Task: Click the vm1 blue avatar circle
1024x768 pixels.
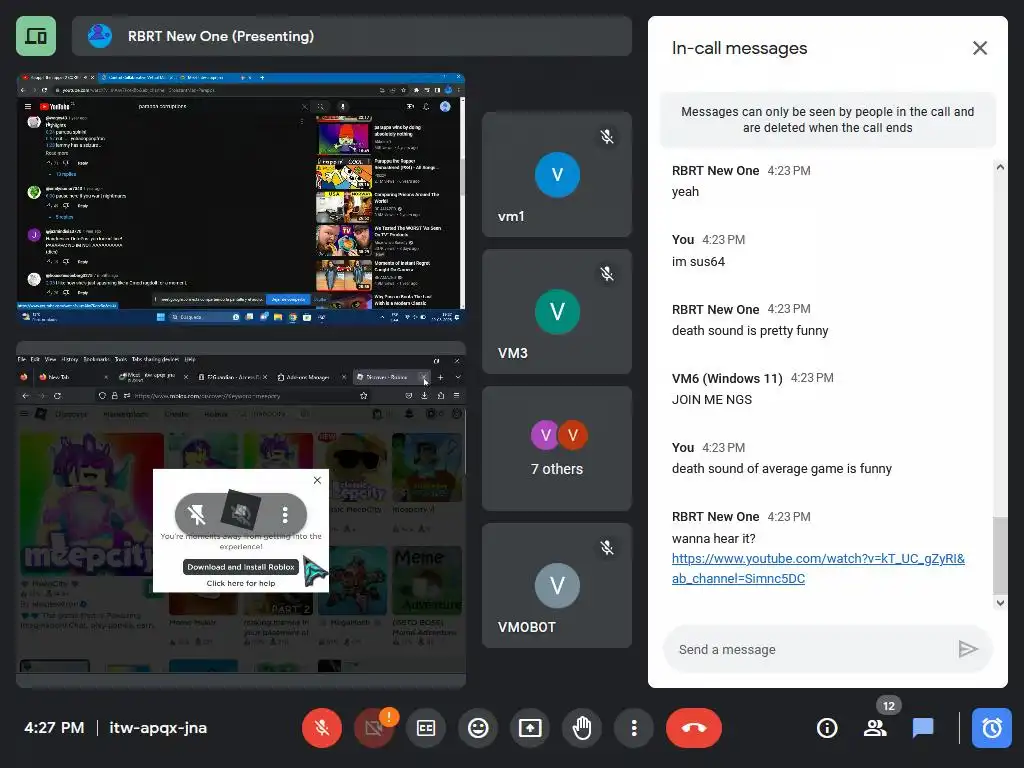Action: pyautogui.click(x=557, y=174)
